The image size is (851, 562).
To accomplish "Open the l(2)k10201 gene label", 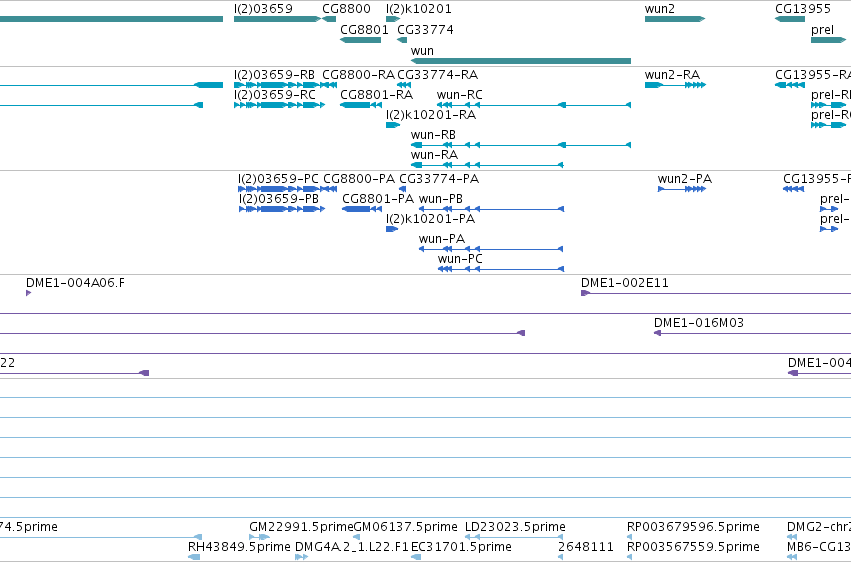I will [418, 9].
